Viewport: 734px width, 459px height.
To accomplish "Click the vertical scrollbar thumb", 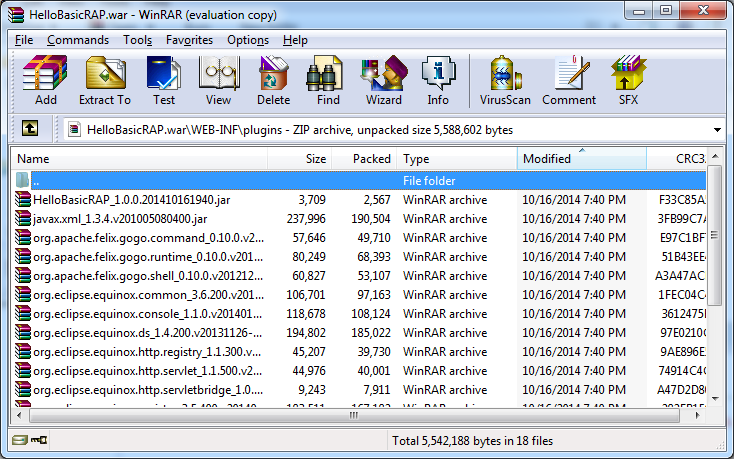I will tap(714, 235).
